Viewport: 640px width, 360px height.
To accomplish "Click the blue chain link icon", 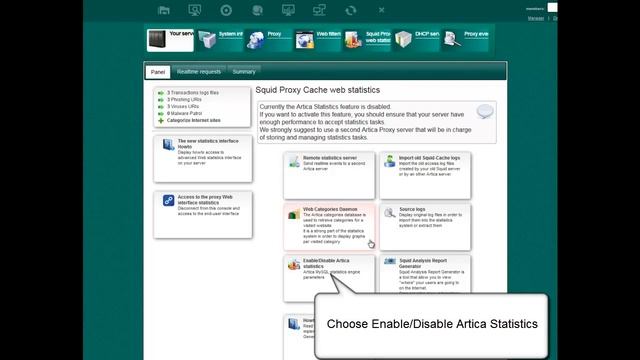I will [x=169, y=200].
